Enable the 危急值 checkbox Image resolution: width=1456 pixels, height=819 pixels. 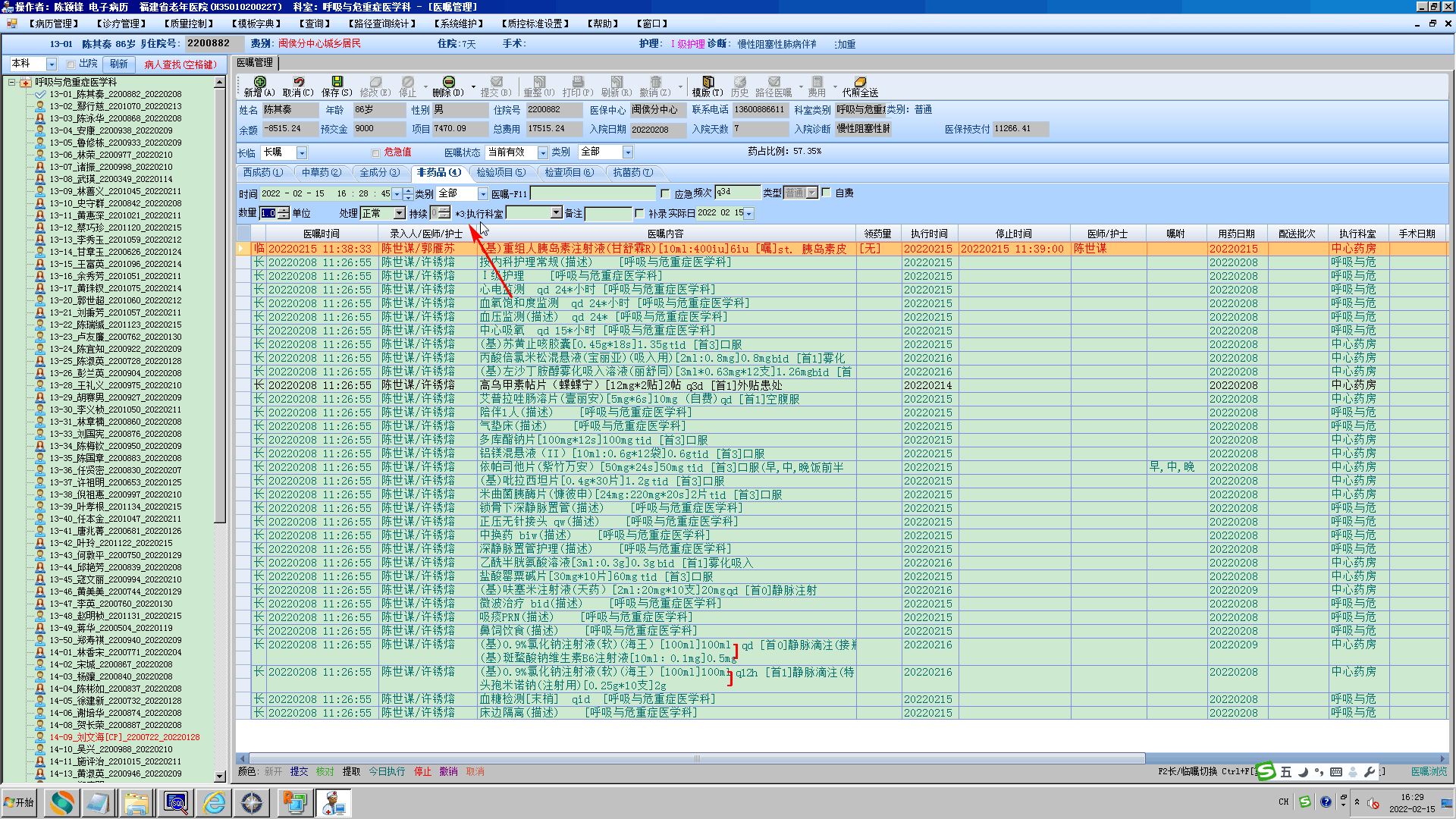(x=376, y=152)
